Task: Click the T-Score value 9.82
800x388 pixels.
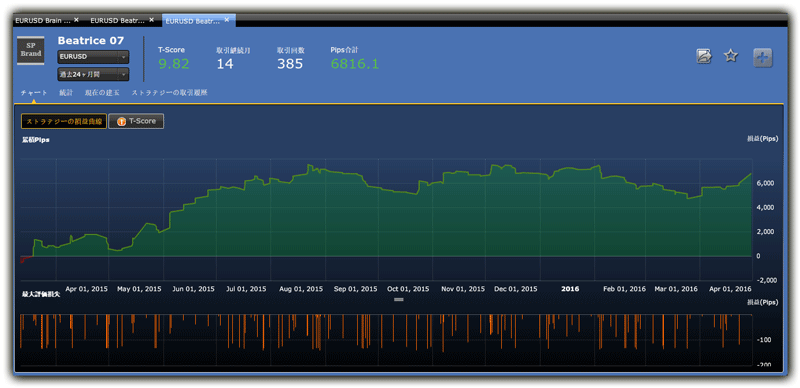Action: pos(173,64)
